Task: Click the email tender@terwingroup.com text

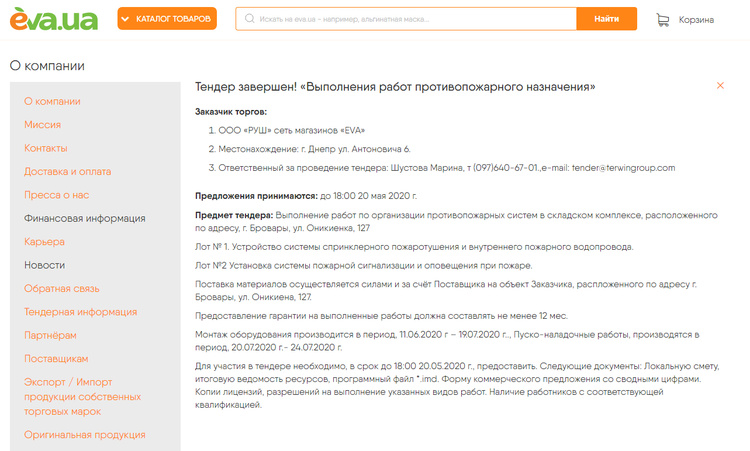Action: click(623, 168)
